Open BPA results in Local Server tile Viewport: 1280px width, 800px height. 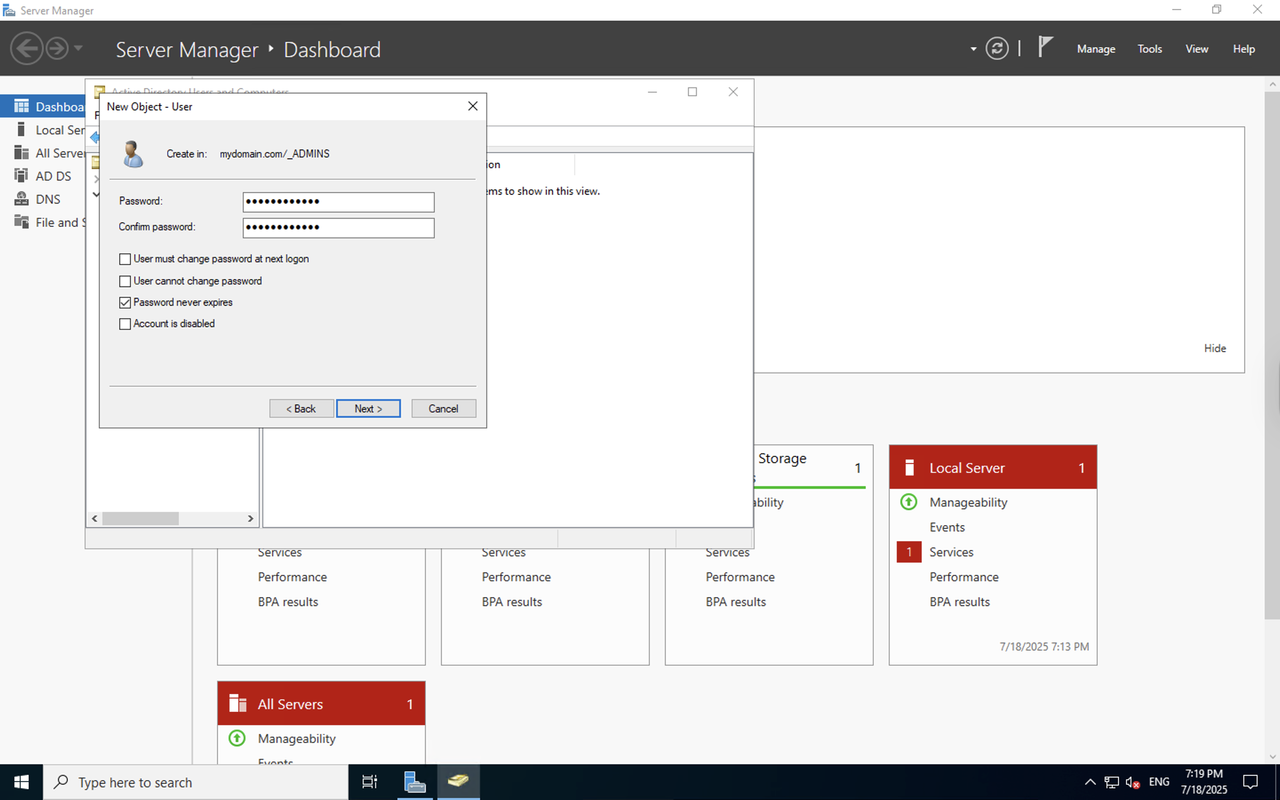(960, 602)
